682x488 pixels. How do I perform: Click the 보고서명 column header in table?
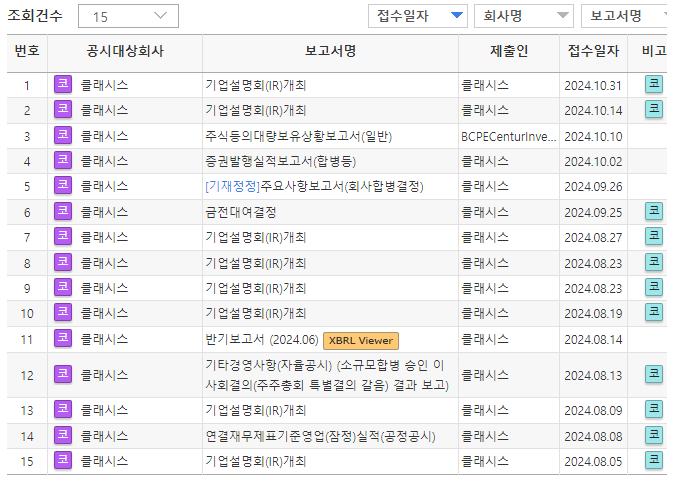[x=330, y=51]
